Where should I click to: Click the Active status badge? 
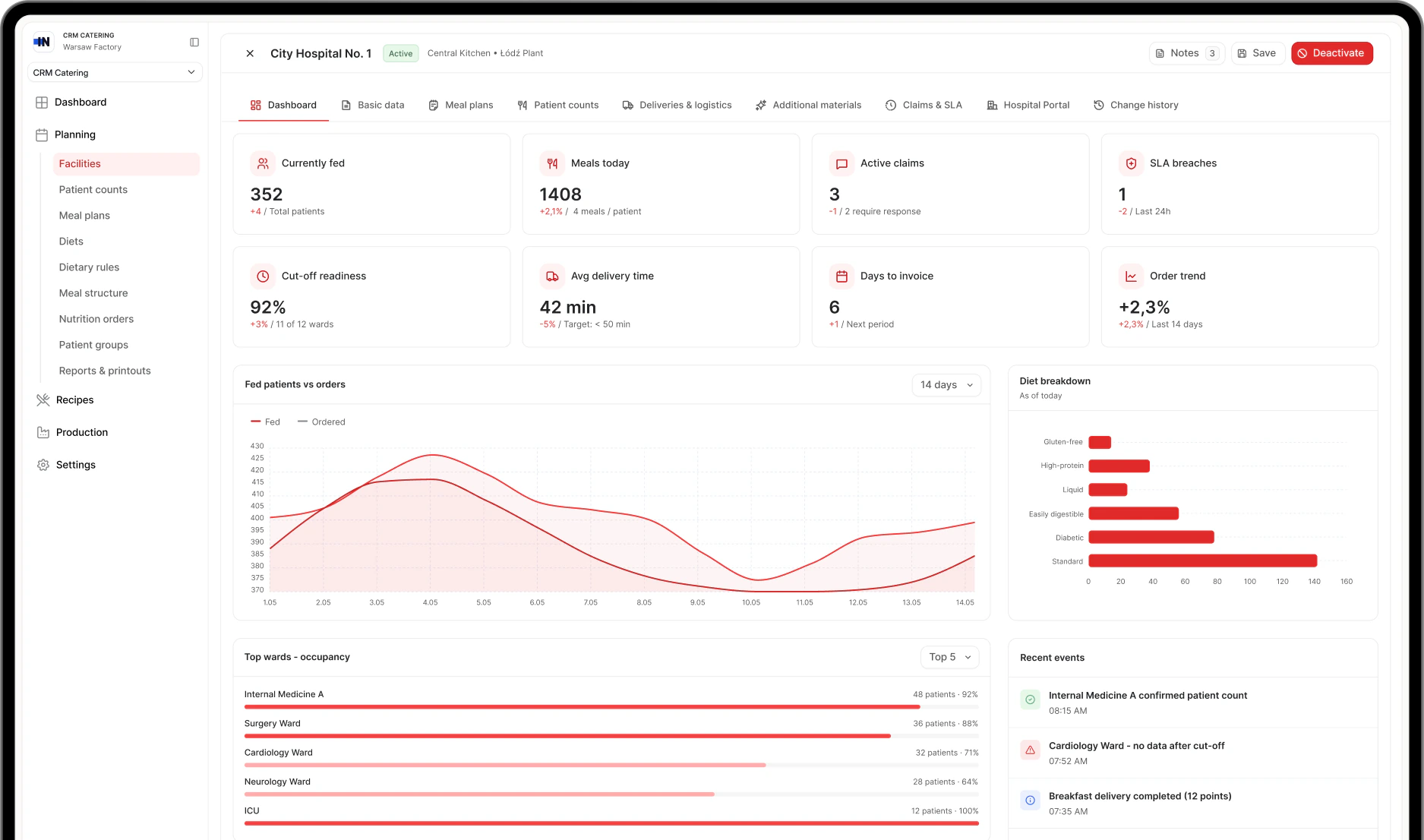(x=400, y=54)
